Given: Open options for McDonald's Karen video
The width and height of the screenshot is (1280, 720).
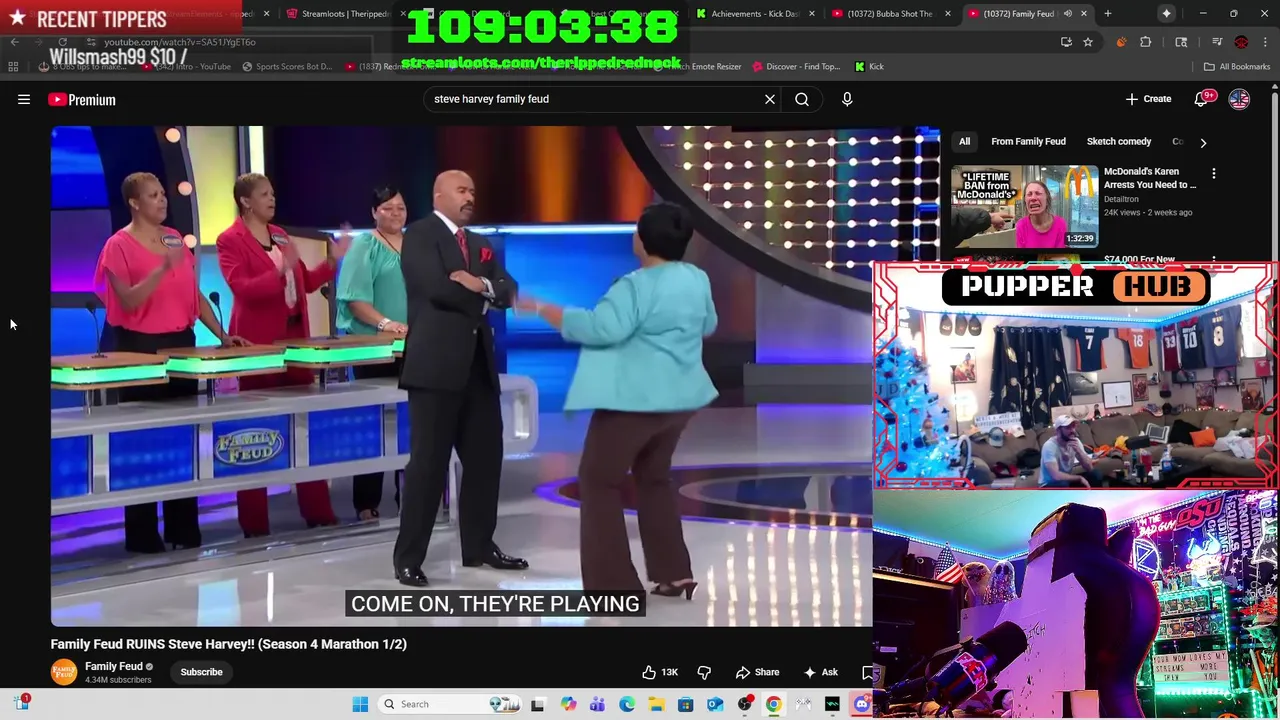Looking at the screenshot, I should pos(1214,174).
